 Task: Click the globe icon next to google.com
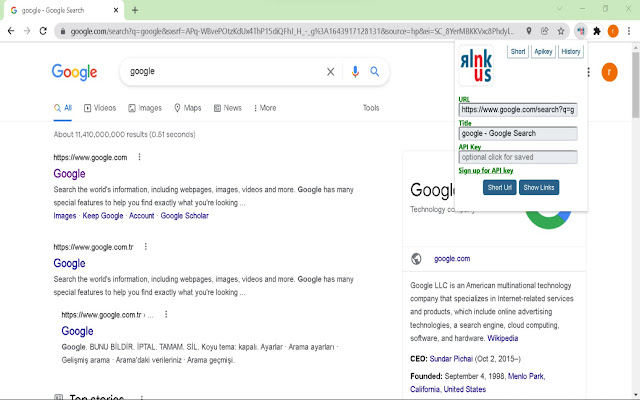pyautogui.click(x=416, y=259)
